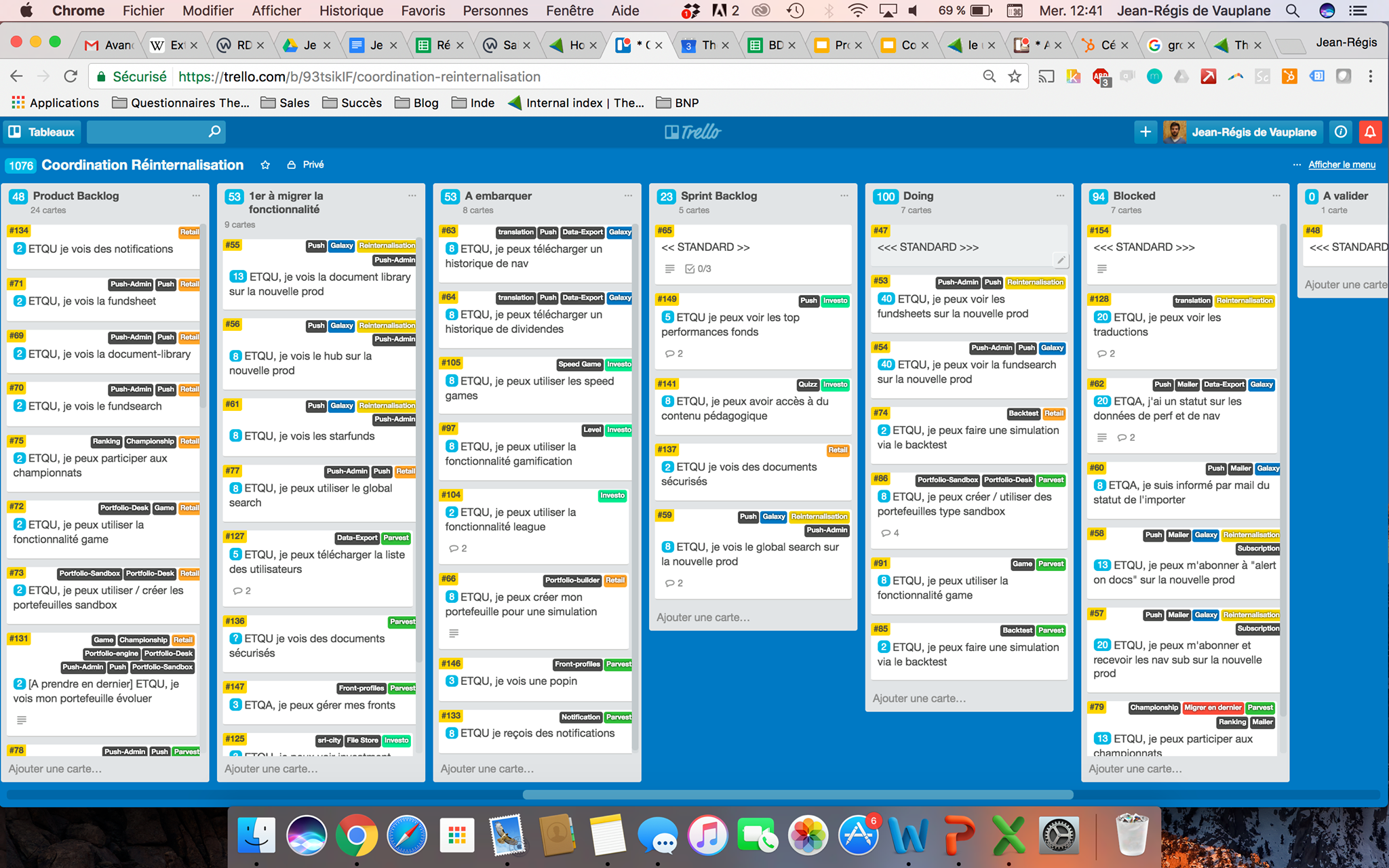Click pencil edit icon on Doing STANDARD card
This screenshot has width=1389, height=868.
coord(1061,260)
